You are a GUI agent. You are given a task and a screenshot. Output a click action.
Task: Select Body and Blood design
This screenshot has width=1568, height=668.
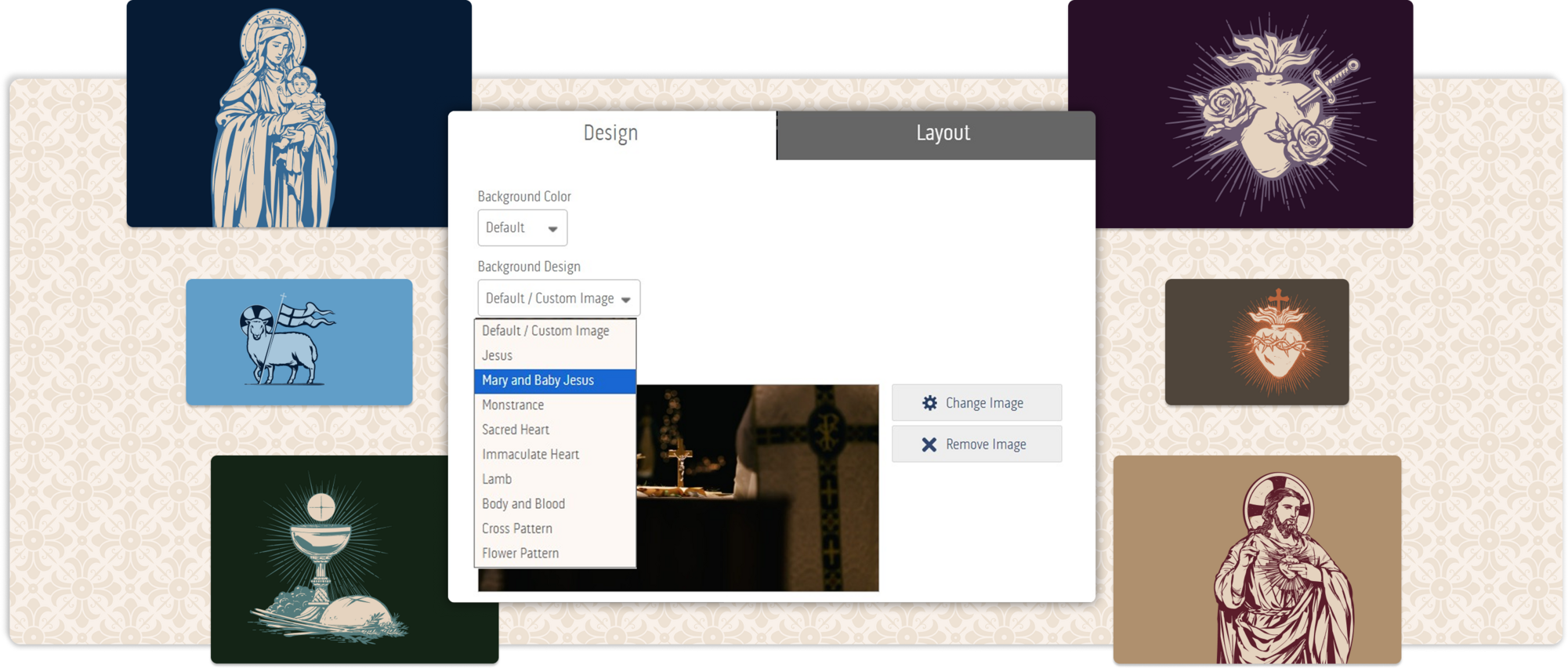[x=555, y=504]
